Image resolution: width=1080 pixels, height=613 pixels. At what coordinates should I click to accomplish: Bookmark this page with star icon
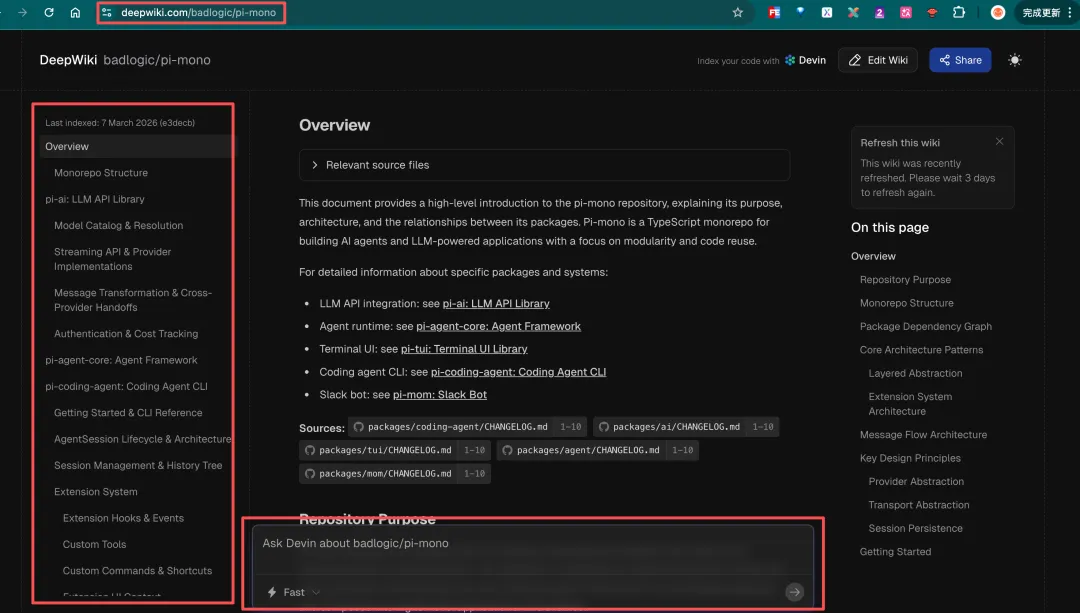pyautogui.click(x=738, y=12)
